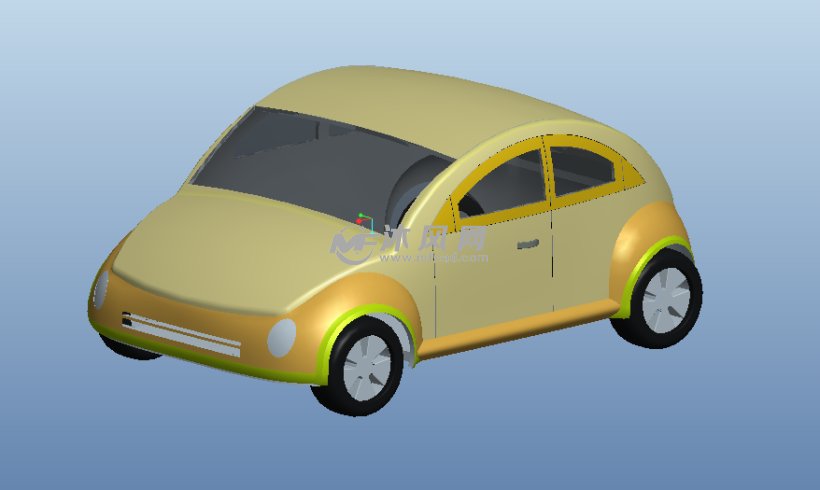Viewport: 820px width, 490px height.
Task: Click the car's front windshield
Action: pyautogui.click(x=310, y=160)
